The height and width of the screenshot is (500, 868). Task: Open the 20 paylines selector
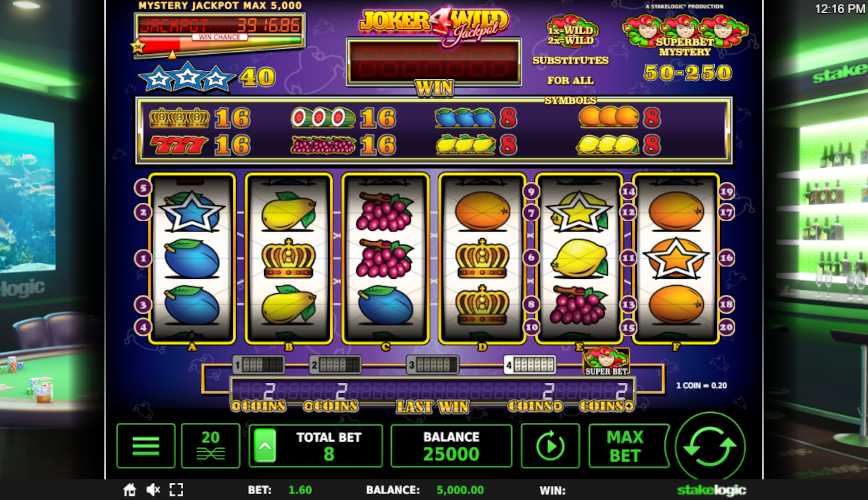coord(210,446)
